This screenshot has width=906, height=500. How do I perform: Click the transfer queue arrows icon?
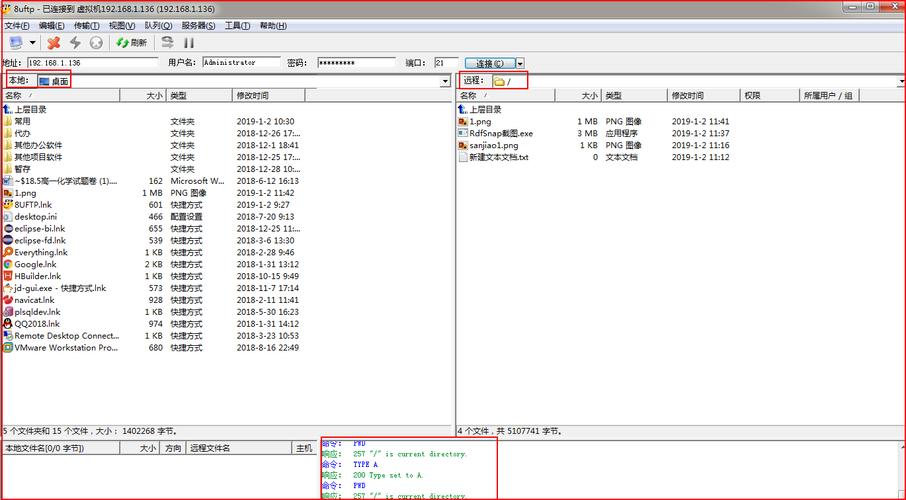pos(167,42)
